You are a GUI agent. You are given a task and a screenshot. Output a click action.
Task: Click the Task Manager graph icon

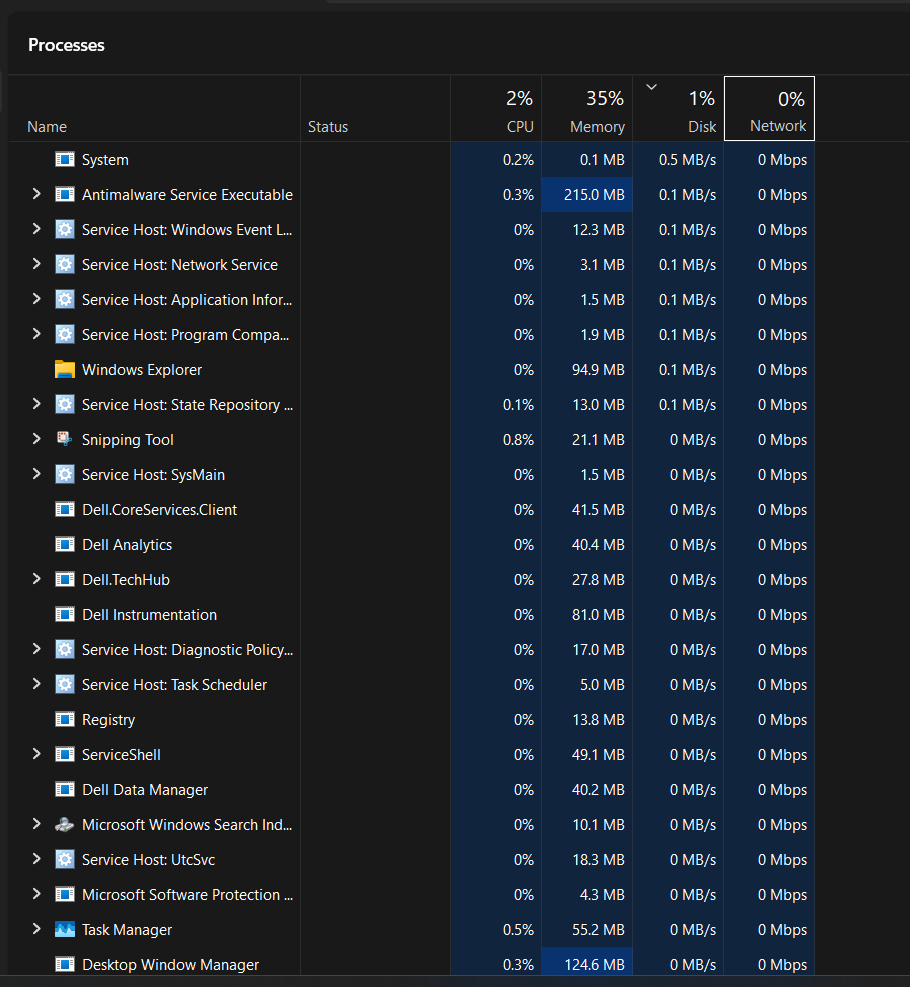click(65, 929)
